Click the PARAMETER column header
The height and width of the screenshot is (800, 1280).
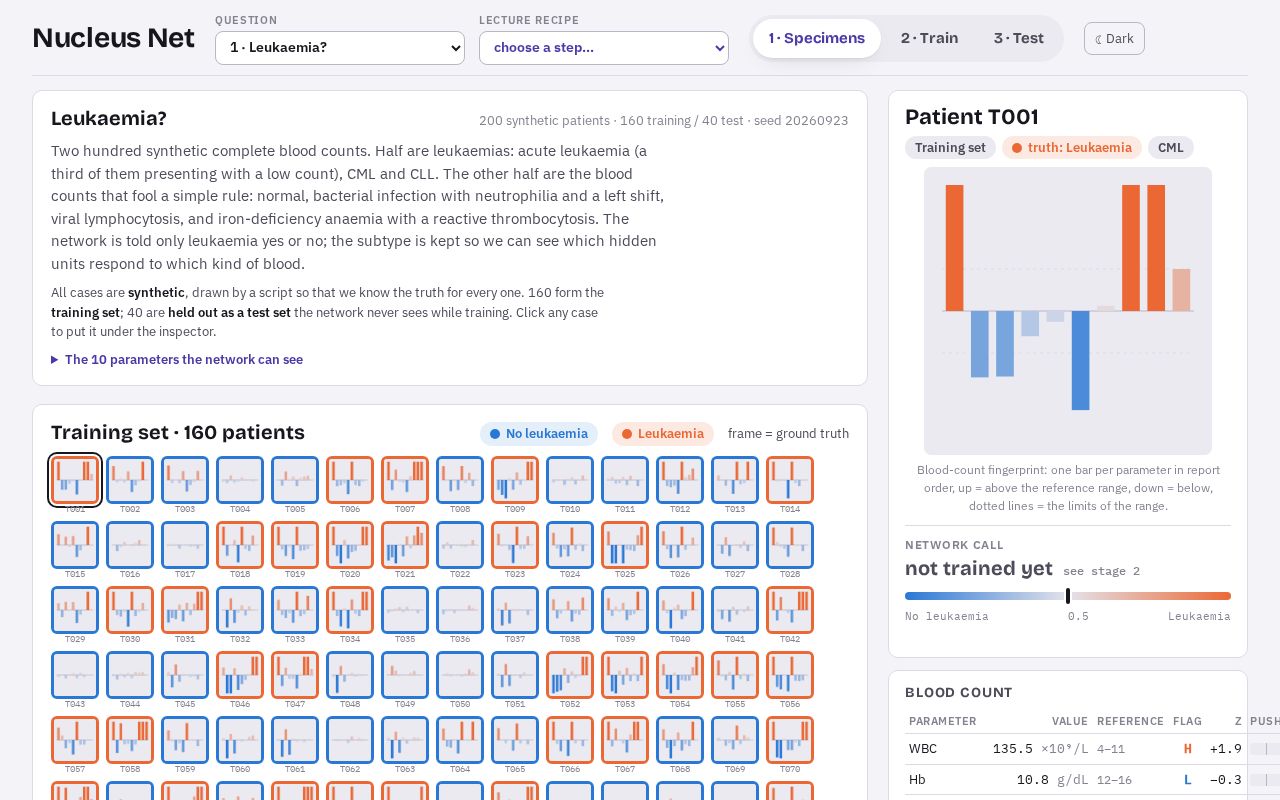coord(943,721)
